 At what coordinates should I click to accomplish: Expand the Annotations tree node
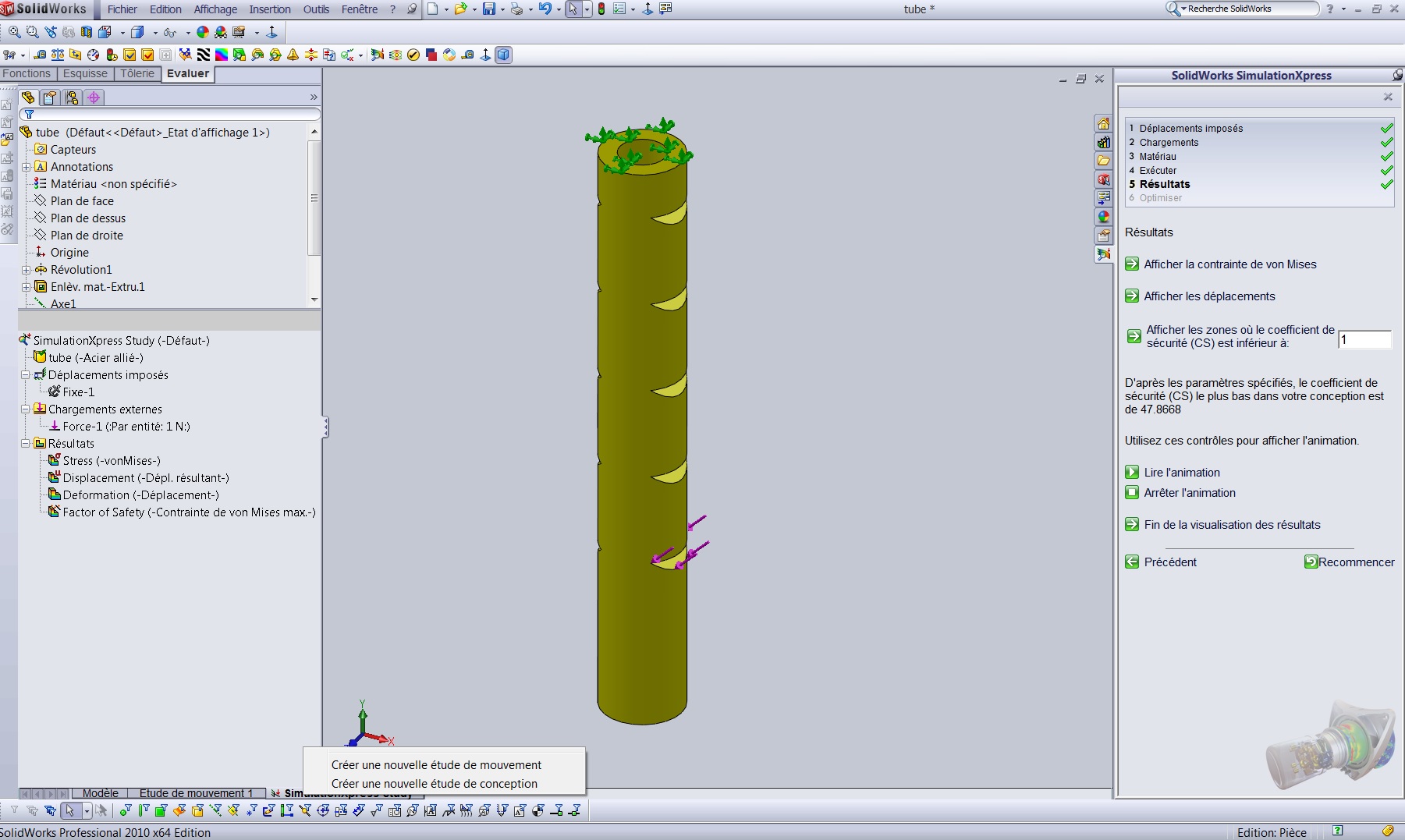coord(27,167)
